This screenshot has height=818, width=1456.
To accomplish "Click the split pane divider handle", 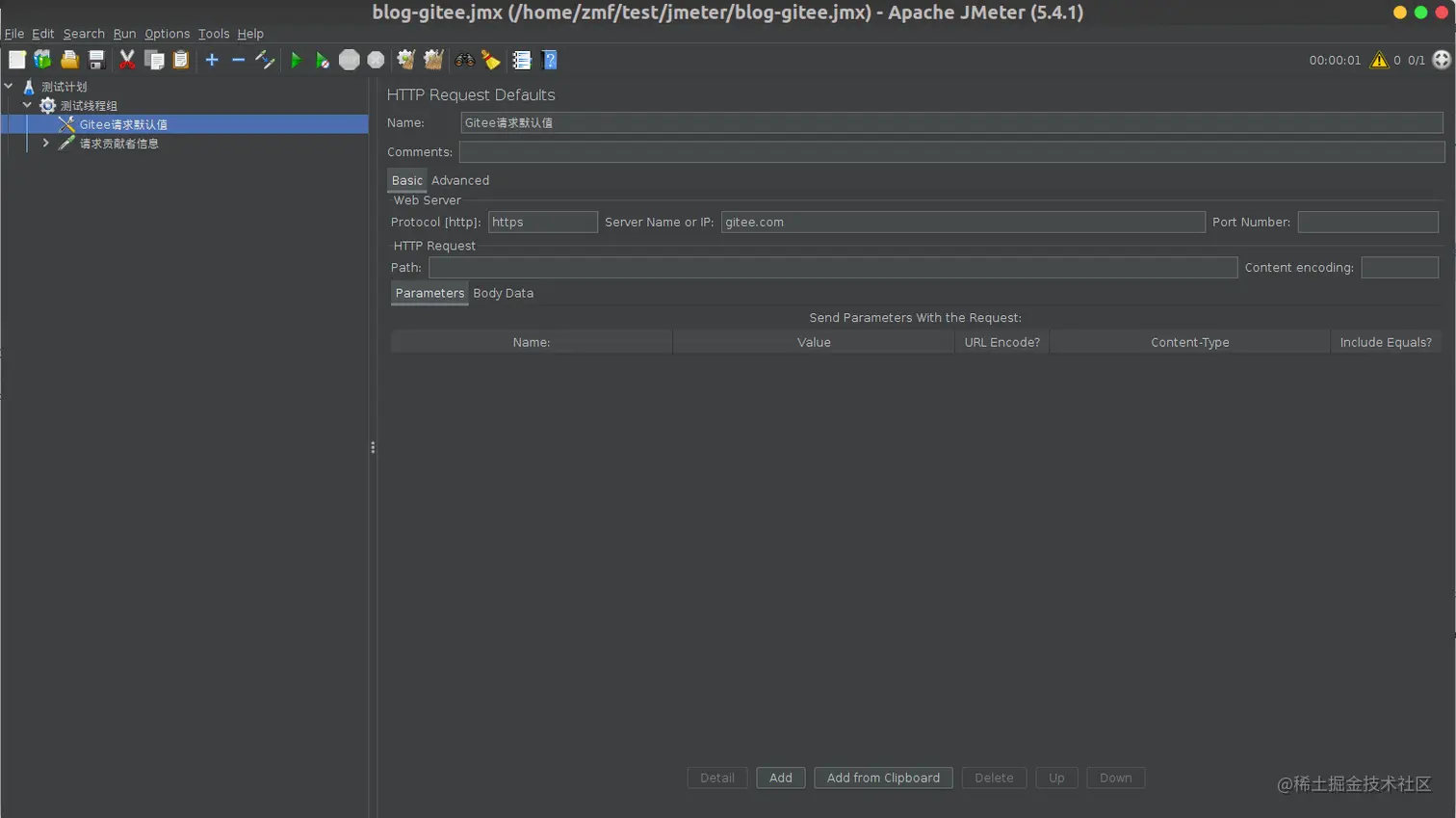I will click(x=373, y=447).
